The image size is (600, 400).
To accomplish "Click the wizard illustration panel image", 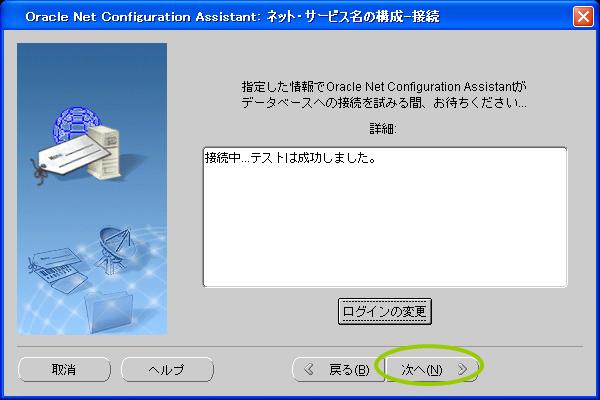I will point(92,189).
